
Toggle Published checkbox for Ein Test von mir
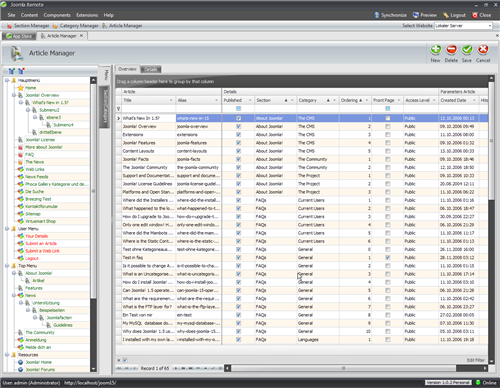pos(238,315)
